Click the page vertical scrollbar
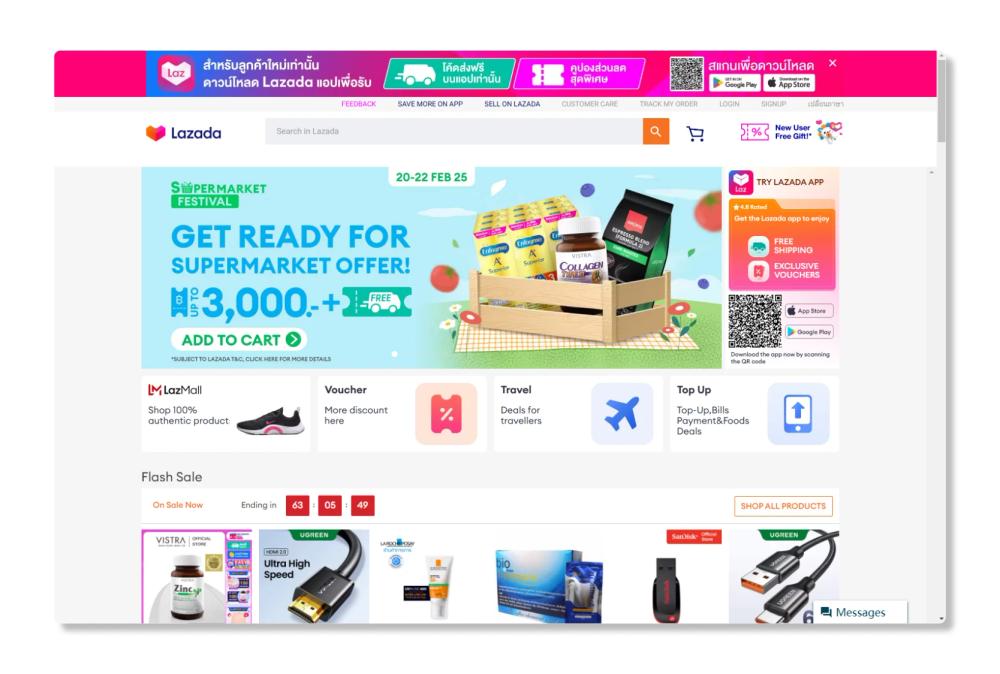 point(941,337)
